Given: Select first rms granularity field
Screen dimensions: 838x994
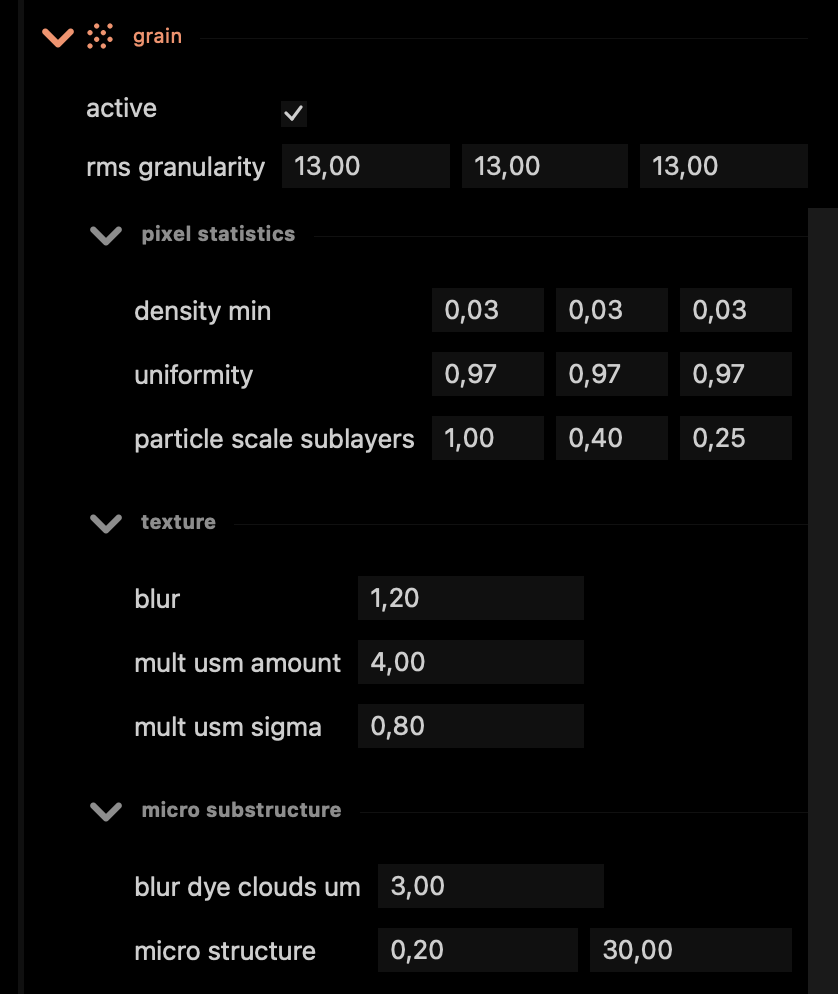Looking at the screenshot, I should (x=366, y=166).
